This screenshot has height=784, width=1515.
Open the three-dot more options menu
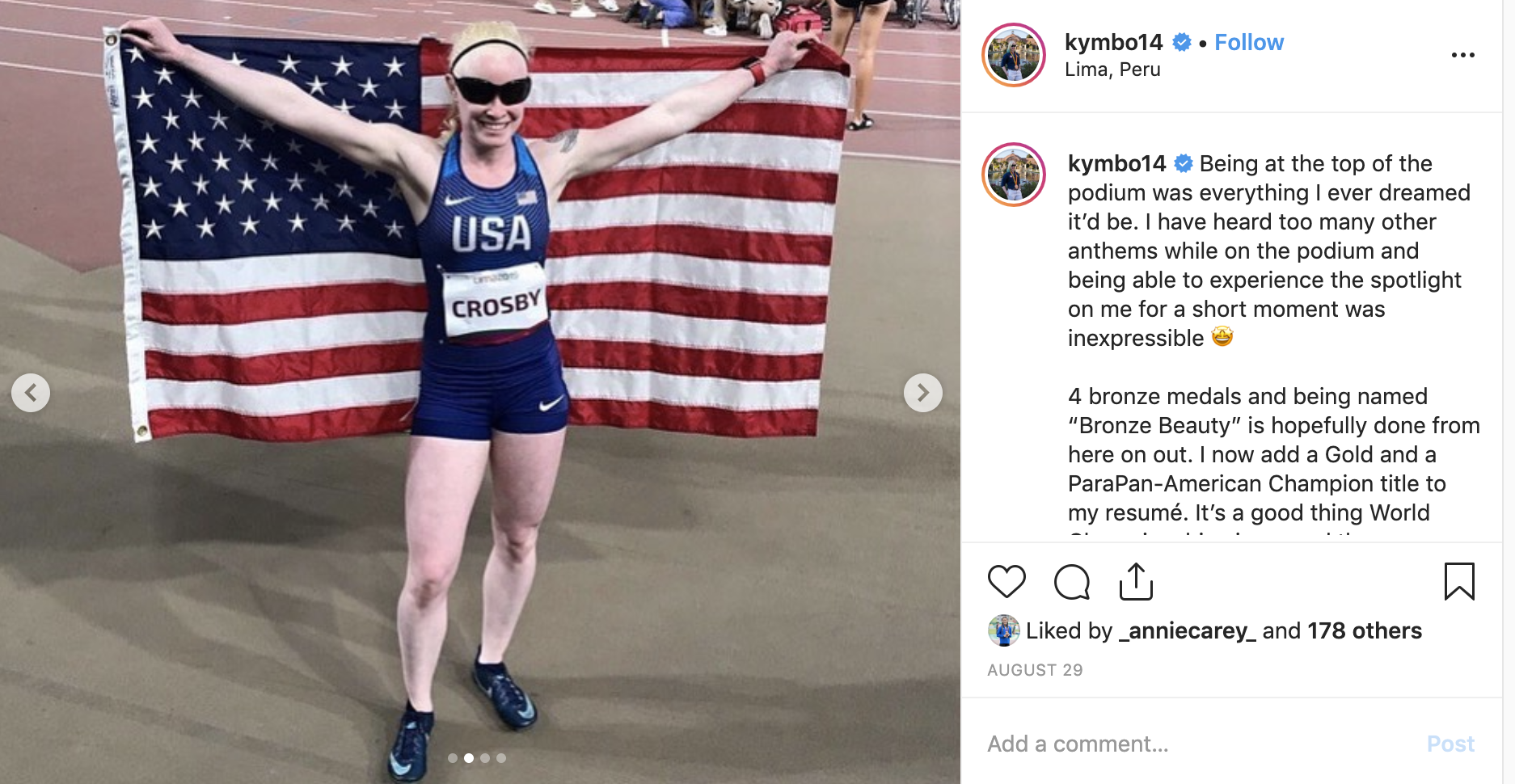[1462, 55]
